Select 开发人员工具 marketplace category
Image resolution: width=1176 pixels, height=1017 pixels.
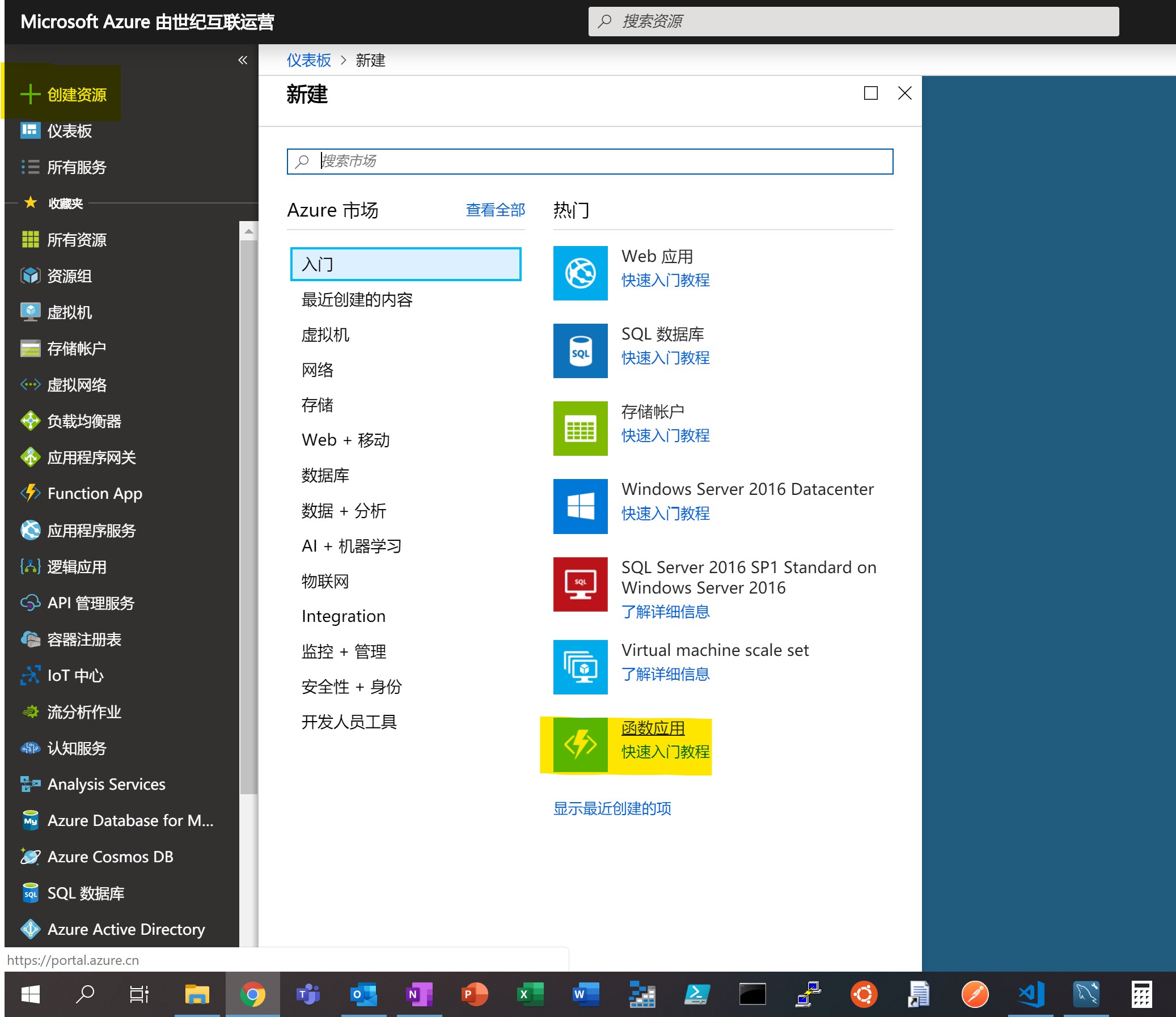tap(349, 722)
